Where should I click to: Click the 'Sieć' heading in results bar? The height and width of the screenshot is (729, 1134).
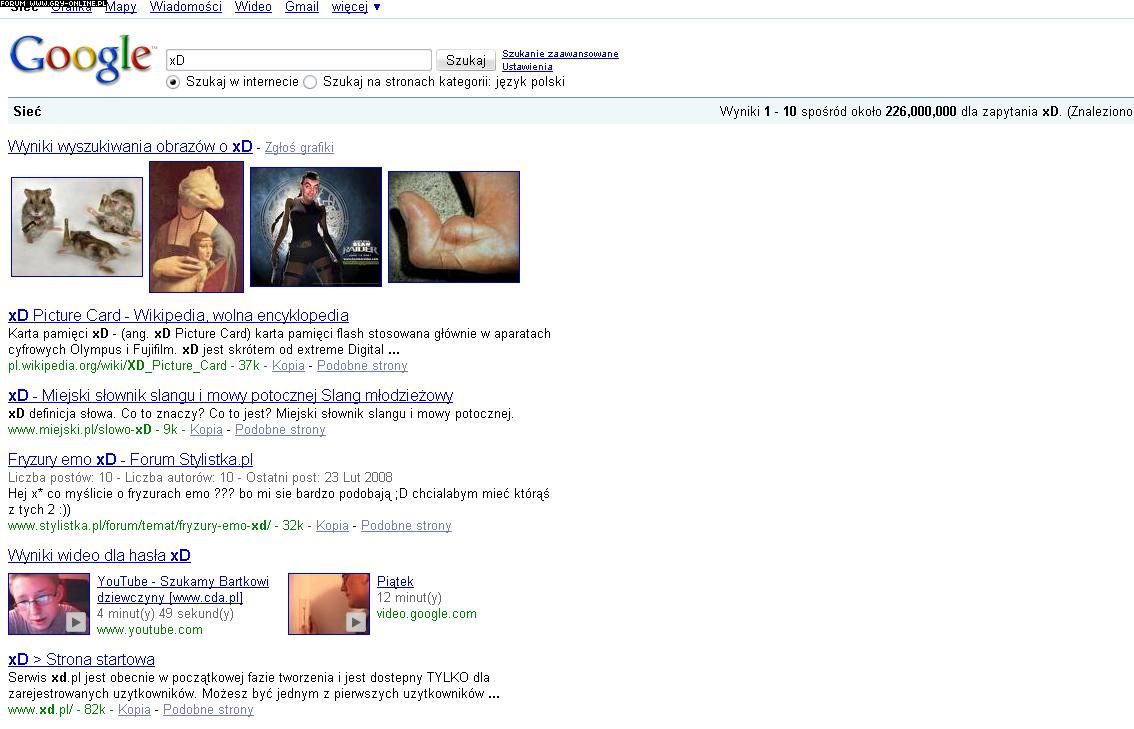point(27,111)
